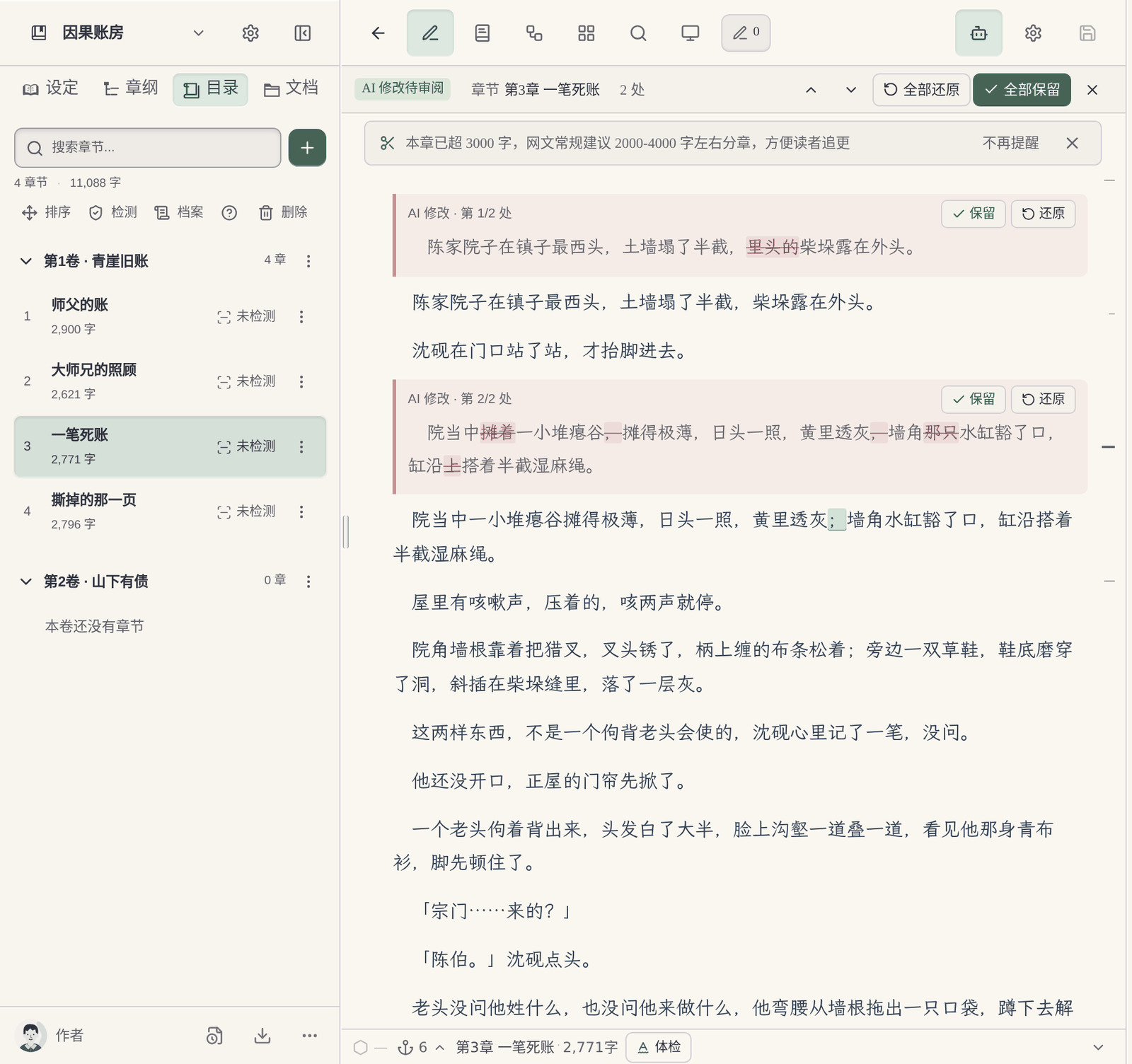This screenshot has height=1064, width=1132.
Task: Open editor settings gear in top right
Action: [1033, 33]
